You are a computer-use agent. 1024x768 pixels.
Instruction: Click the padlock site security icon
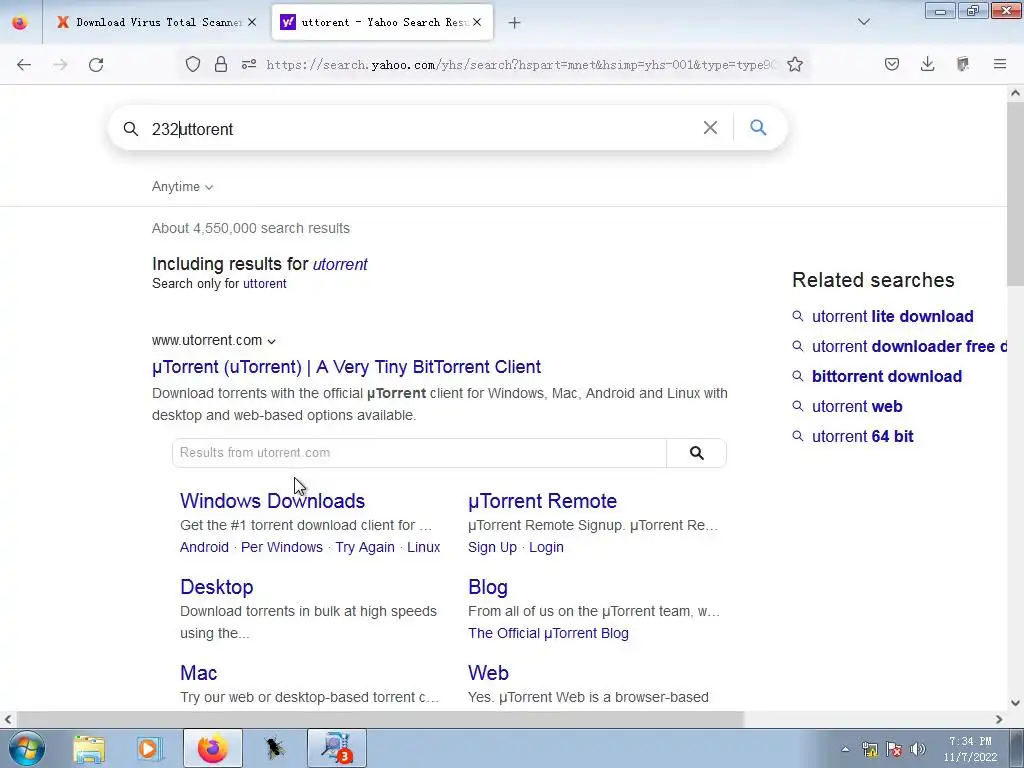pos(221,64)
